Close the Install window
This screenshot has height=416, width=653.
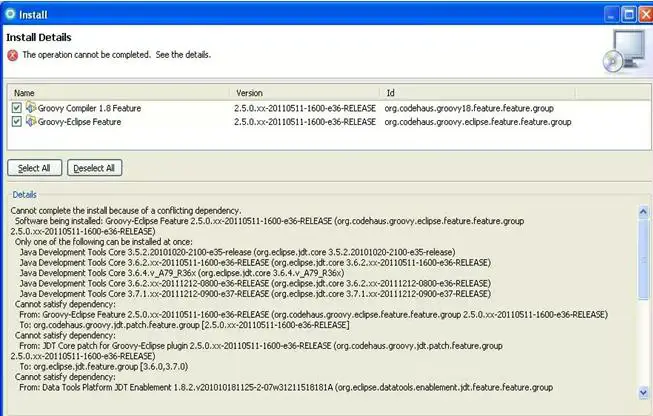point(646,15)
